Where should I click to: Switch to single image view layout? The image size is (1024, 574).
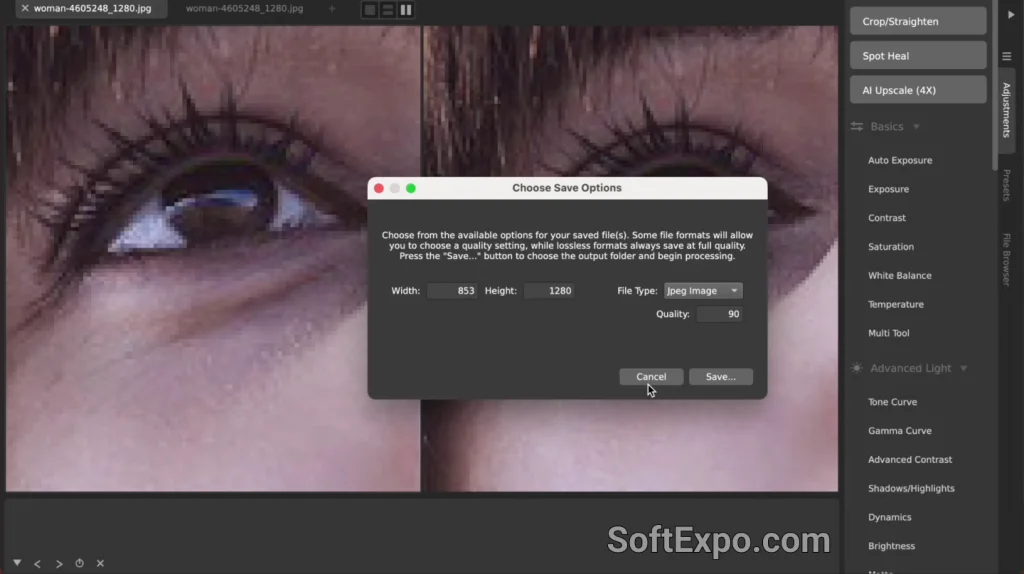pos(370,9)
